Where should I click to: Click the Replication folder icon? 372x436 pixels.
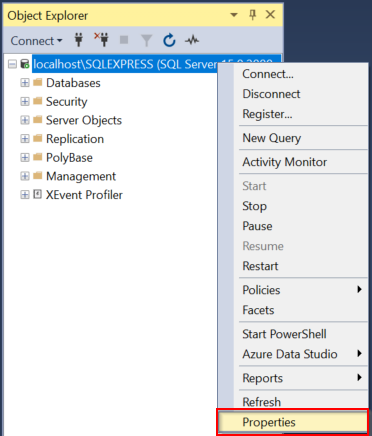click(38, 138)
